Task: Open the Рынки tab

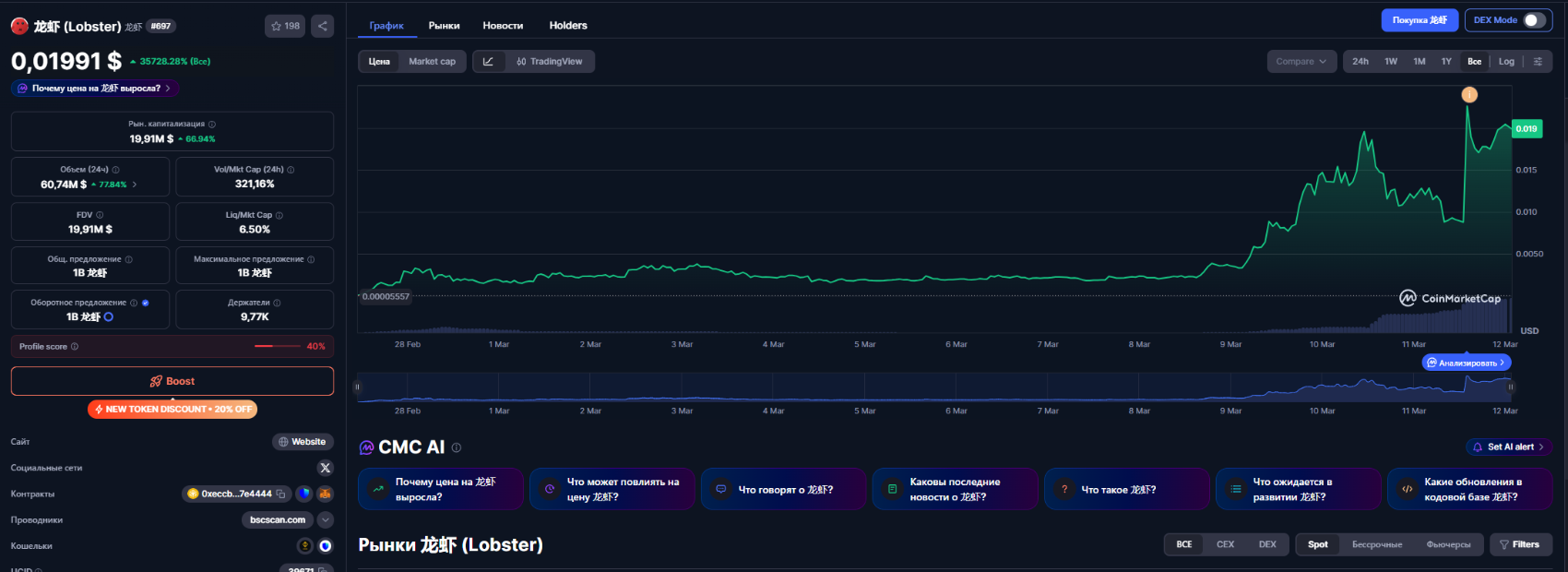Action: [444, 26]
